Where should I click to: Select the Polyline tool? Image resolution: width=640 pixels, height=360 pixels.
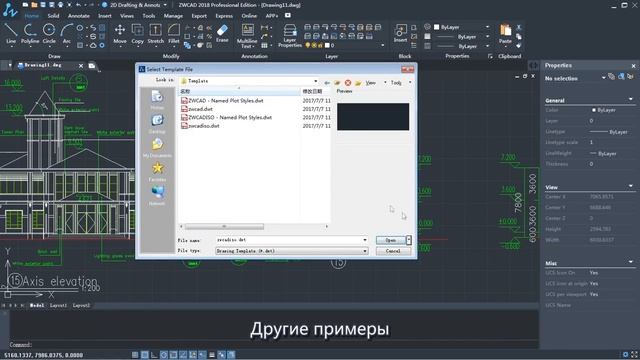[30, 33]
